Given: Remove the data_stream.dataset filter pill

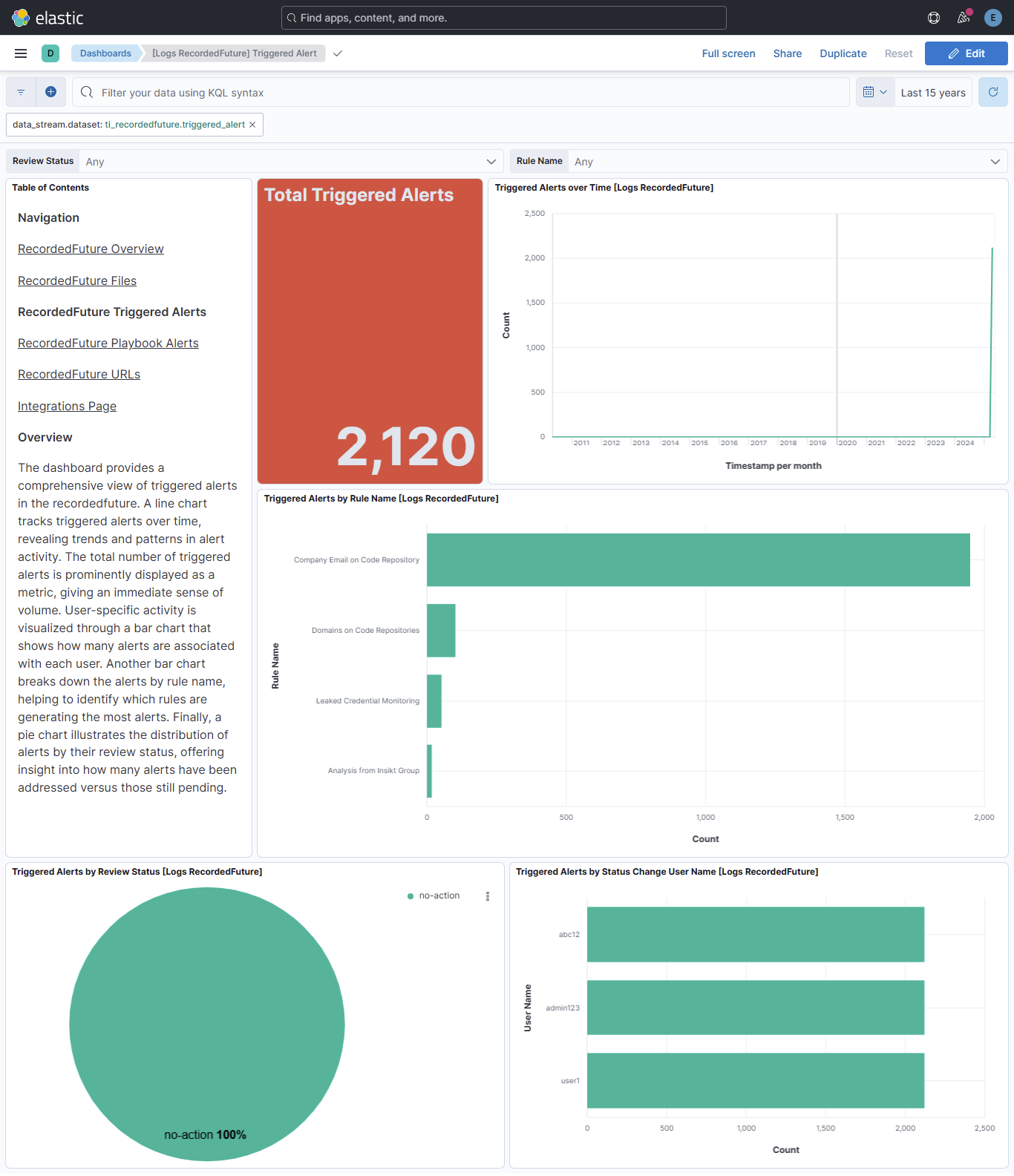Looking at the screenshot, I should (x=252, y=125).
